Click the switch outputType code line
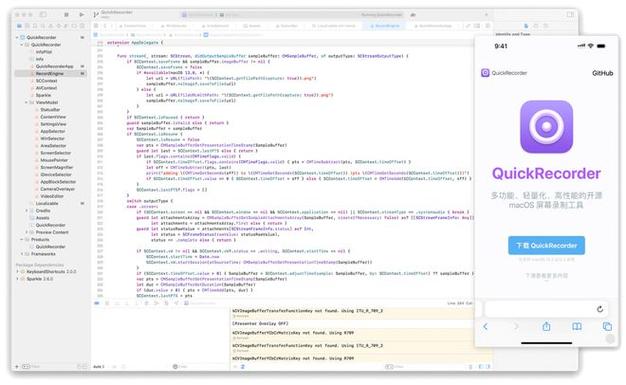Image resolution: width=626 pixels, height=385 pixels. click(x=150, y=201)
